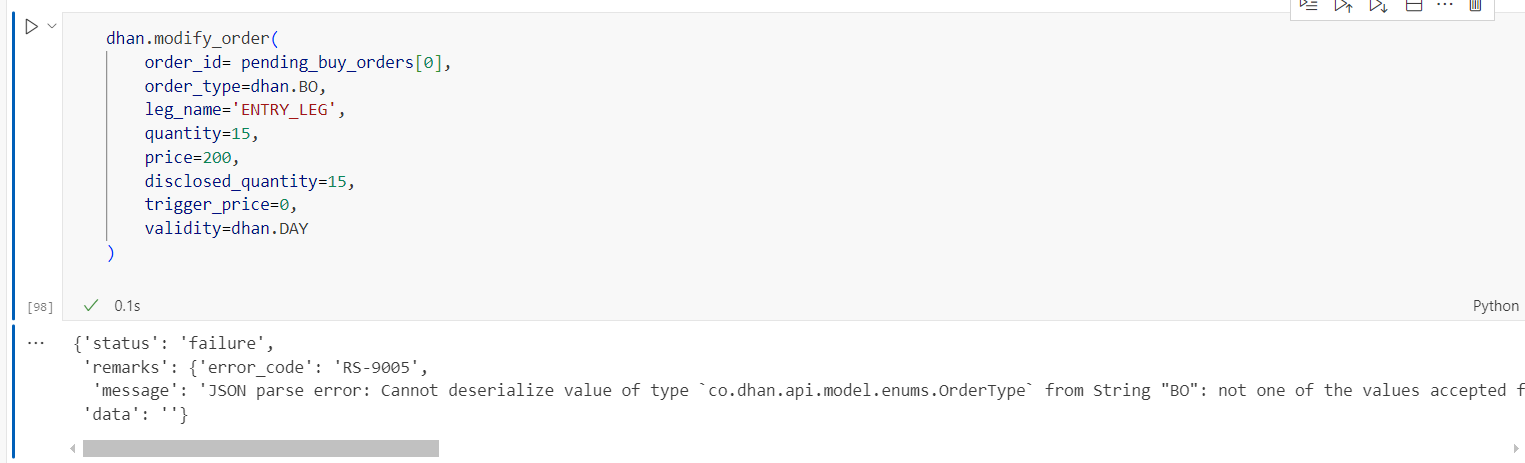1525x463 pixels.
Task: Open more cell actions ellipsis in toolbar
Action: click(x=1444, y=5)
